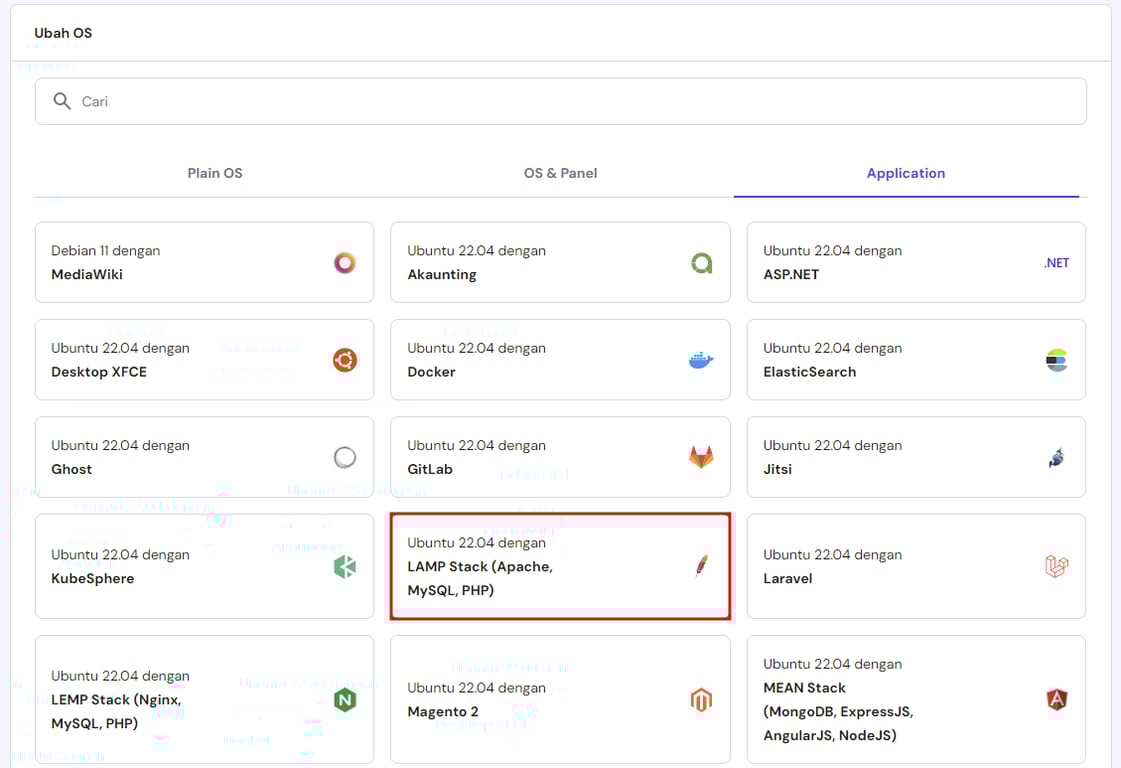Screen dimensions: 1121x768
Task: Click the KubeSphere logo icon
Action: tap(345, 567)
